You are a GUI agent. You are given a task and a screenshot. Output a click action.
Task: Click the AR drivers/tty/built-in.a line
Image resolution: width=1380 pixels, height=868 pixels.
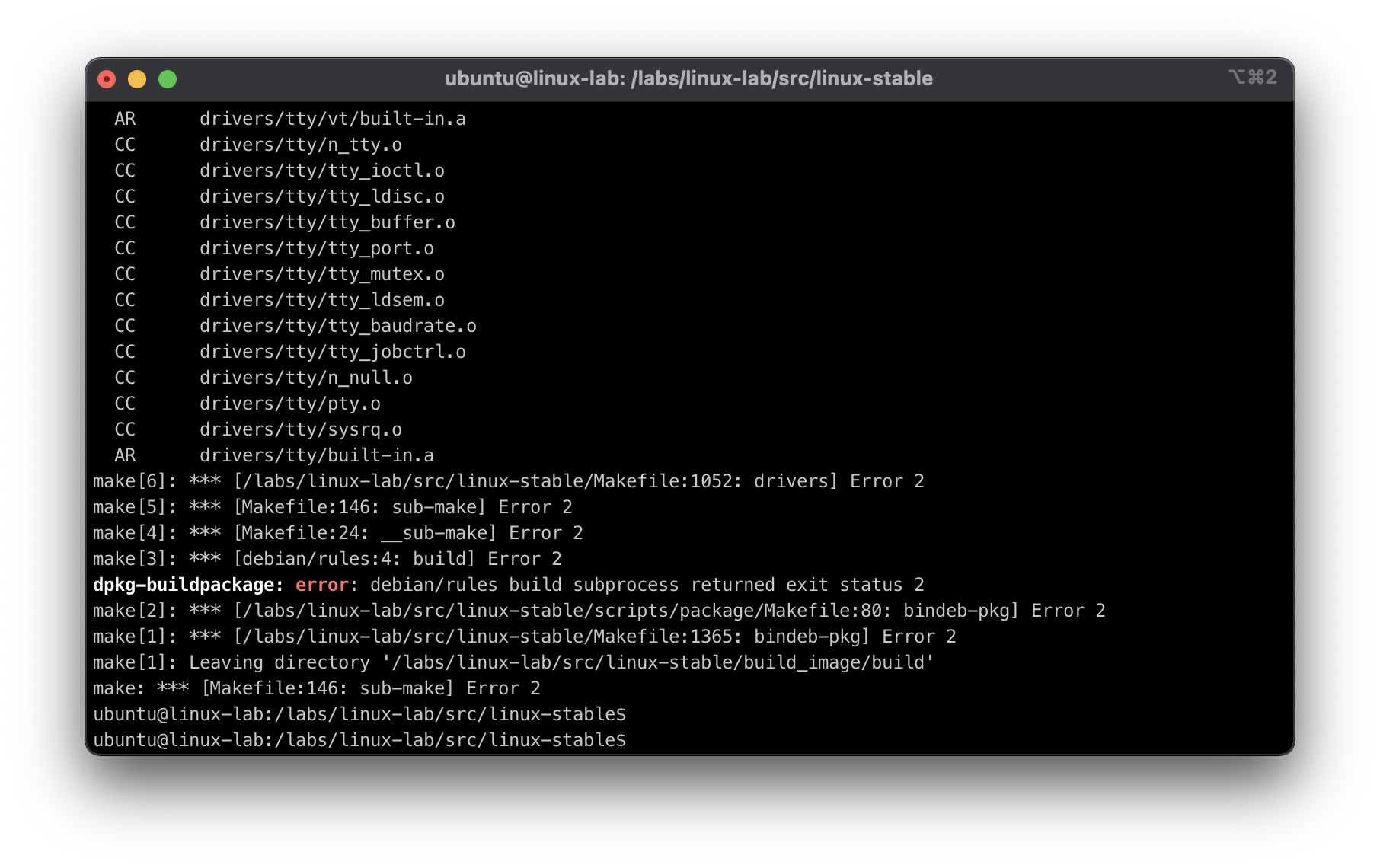tap(273, 455)
